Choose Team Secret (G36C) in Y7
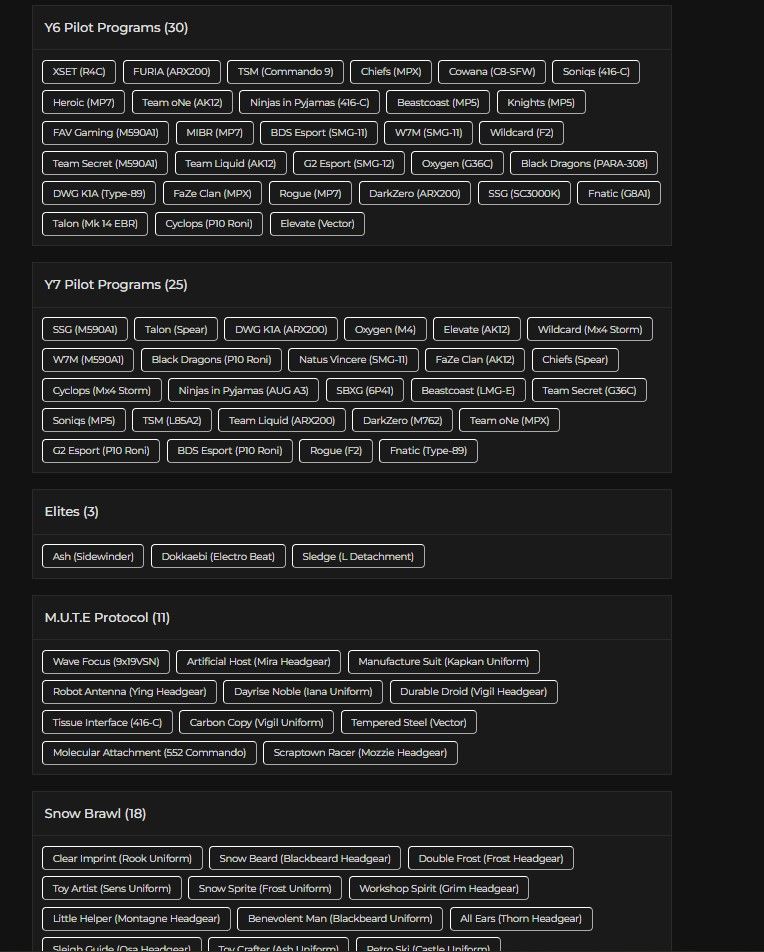 pos(589,390)
